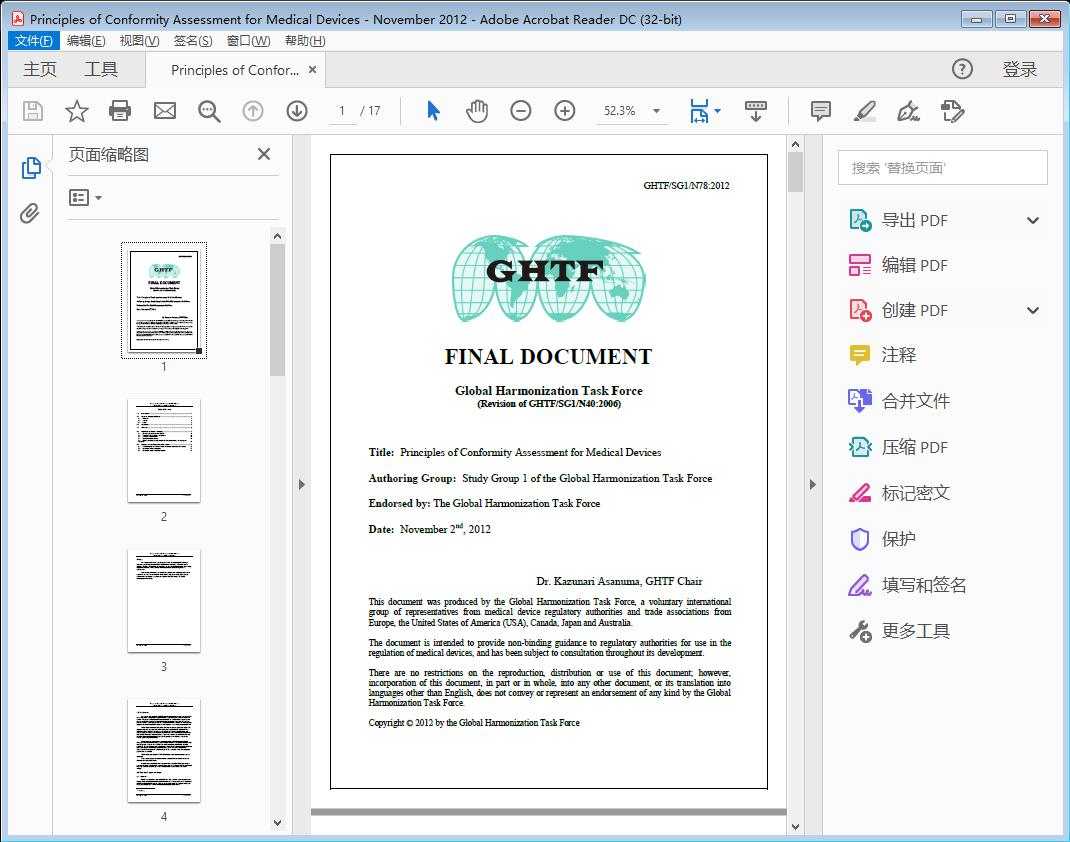
Task: Open Page Thumbnails panel icon
Action: (x=31, y=168)
